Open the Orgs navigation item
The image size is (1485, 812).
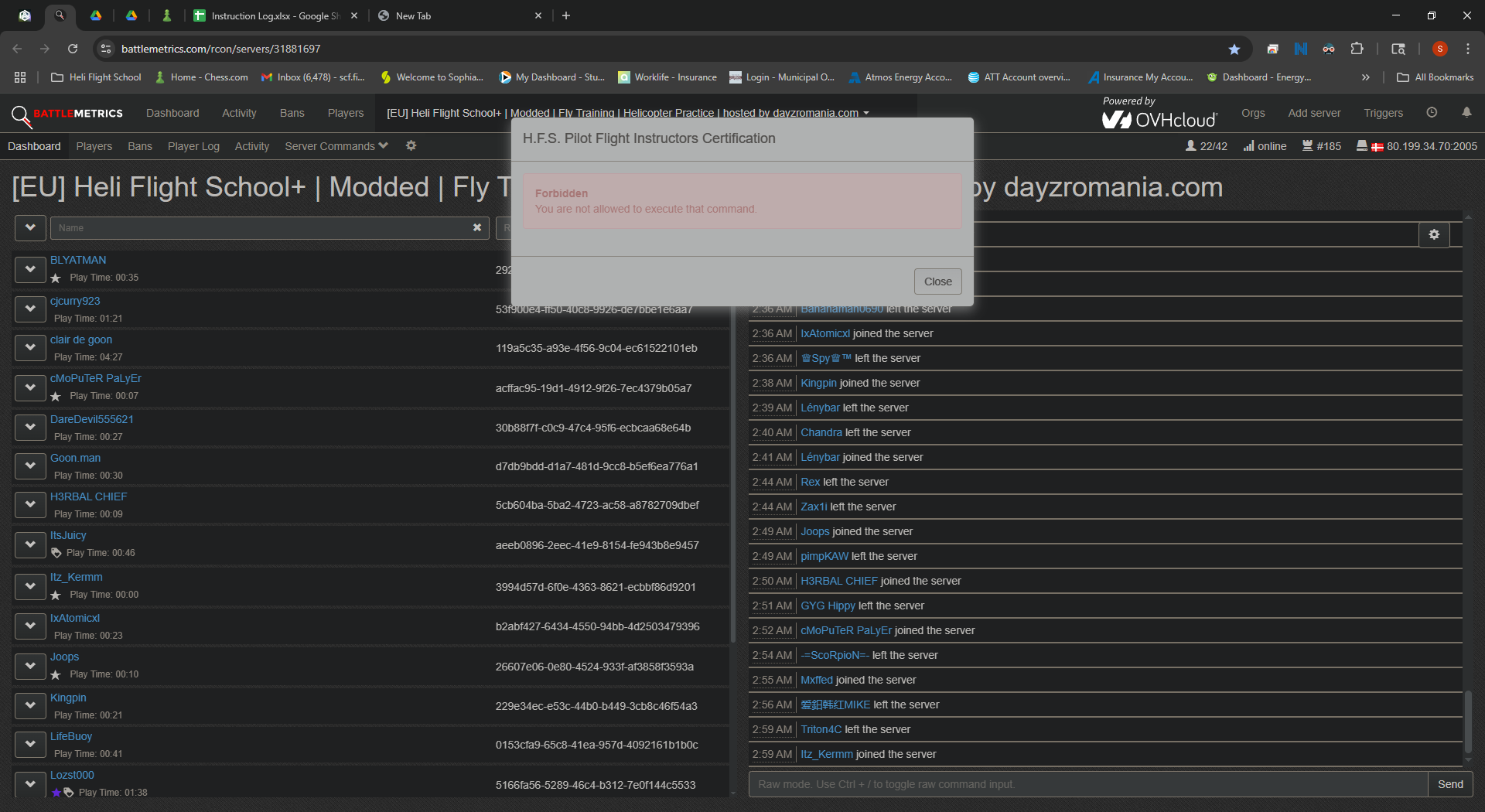coord(1253,113)
